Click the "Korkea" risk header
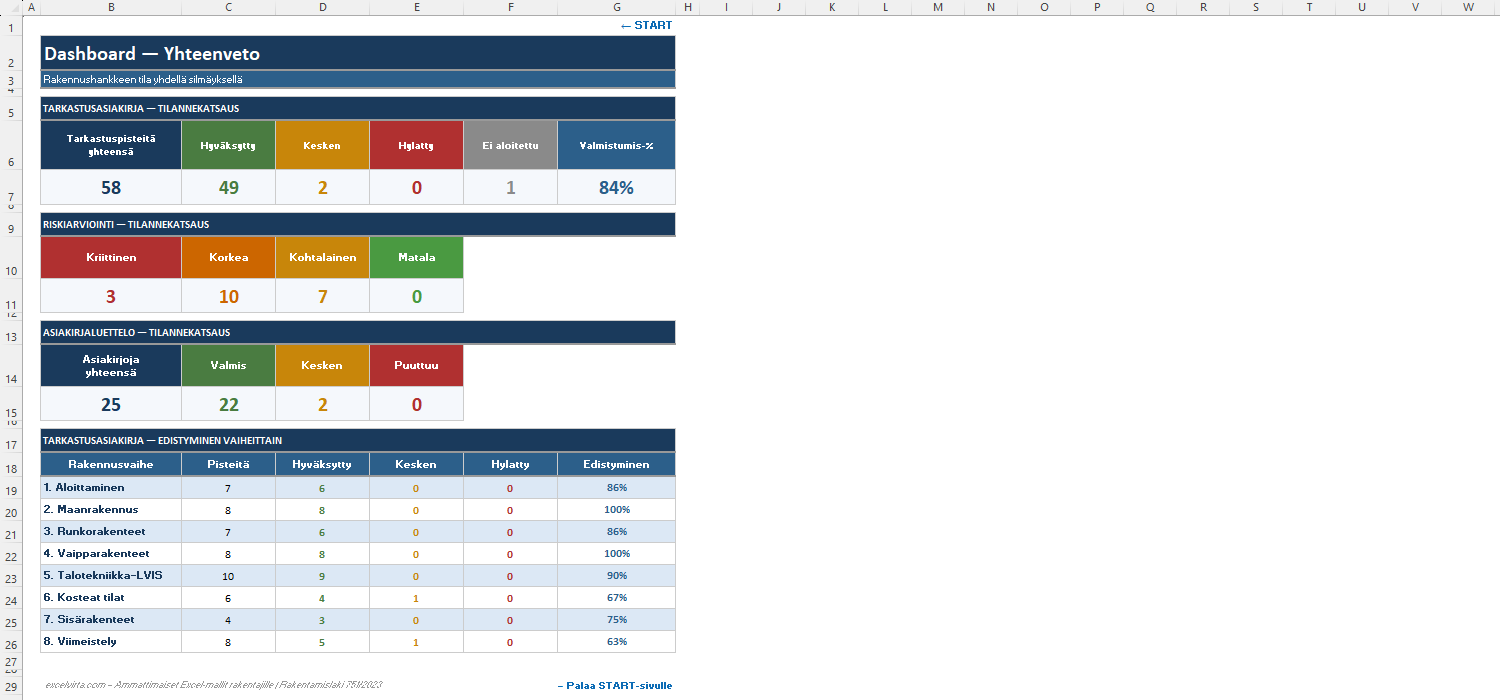 (229, 258)
